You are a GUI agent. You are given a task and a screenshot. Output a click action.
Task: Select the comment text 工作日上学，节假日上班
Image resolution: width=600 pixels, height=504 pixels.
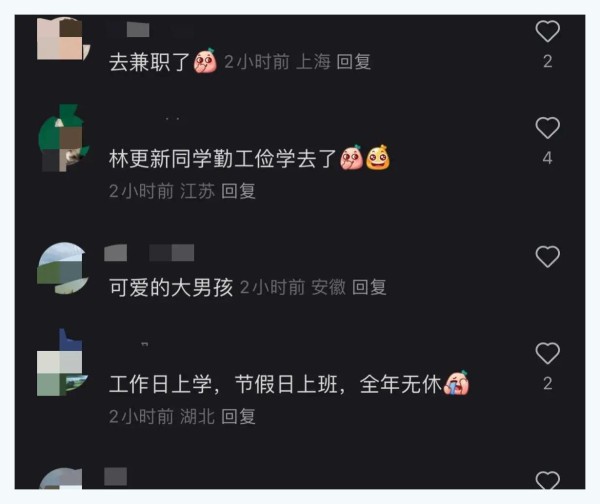(x=224, y=384)
